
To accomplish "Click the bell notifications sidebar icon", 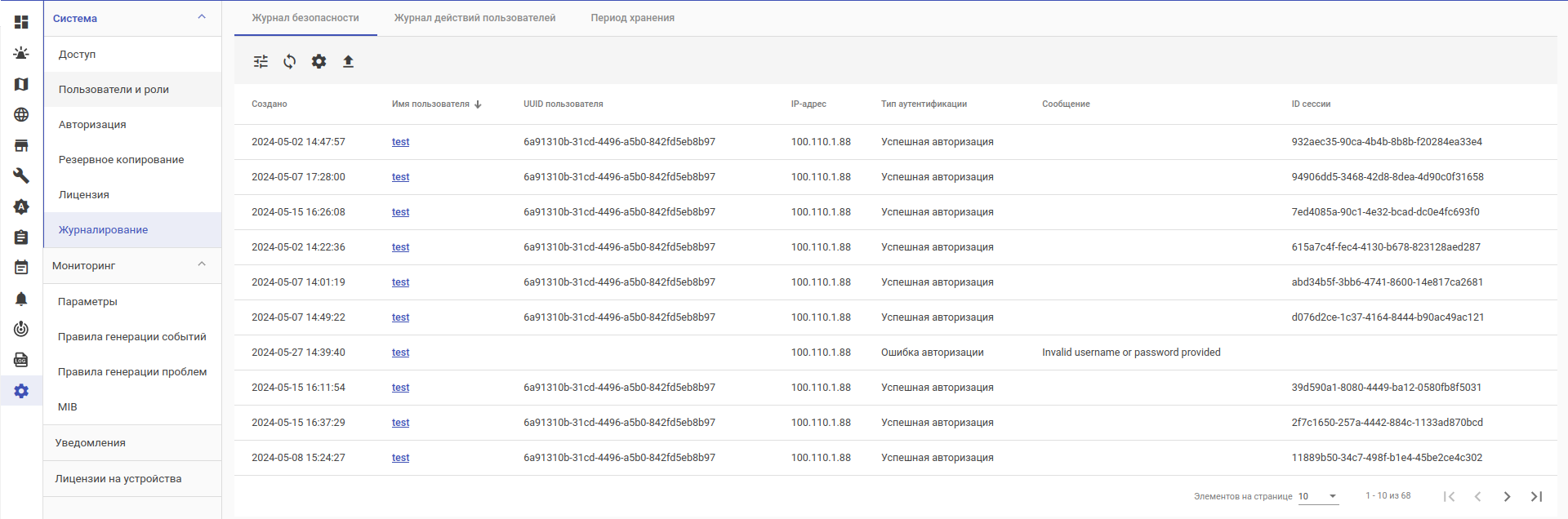I will (x=21, y=299).
